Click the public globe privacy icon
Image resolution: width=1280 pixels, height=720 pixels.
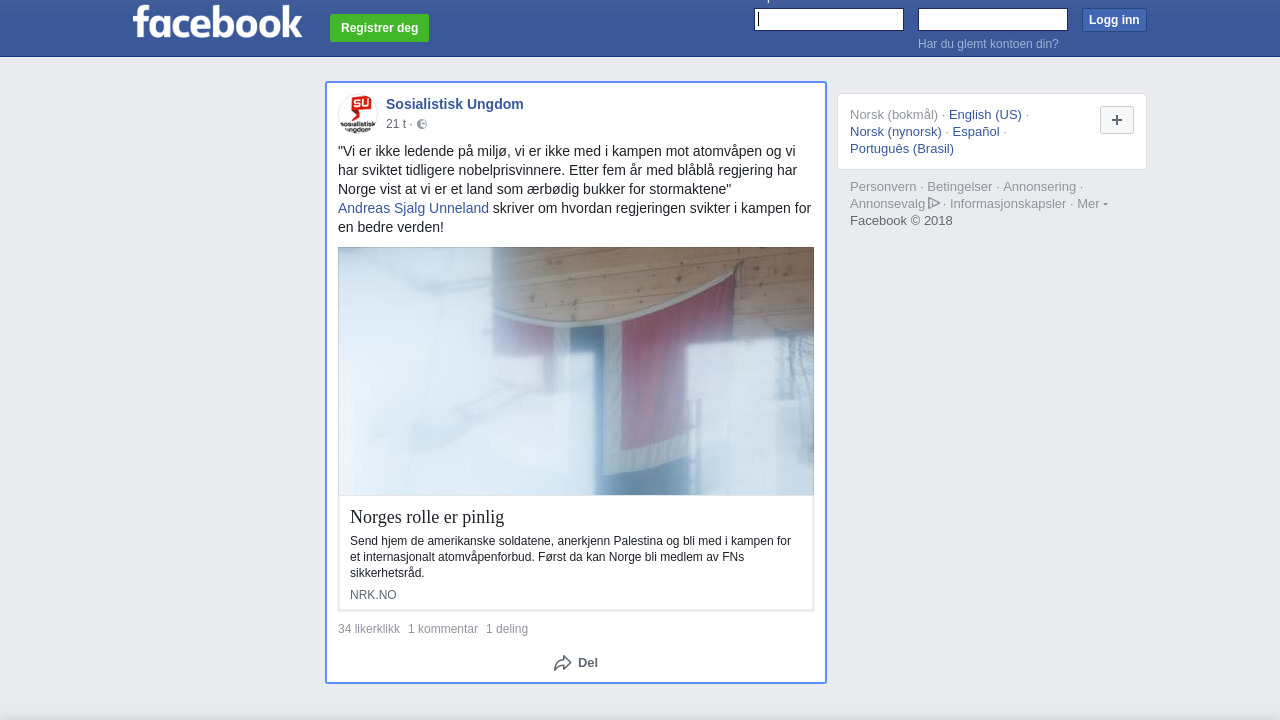(x=422, y=124)
